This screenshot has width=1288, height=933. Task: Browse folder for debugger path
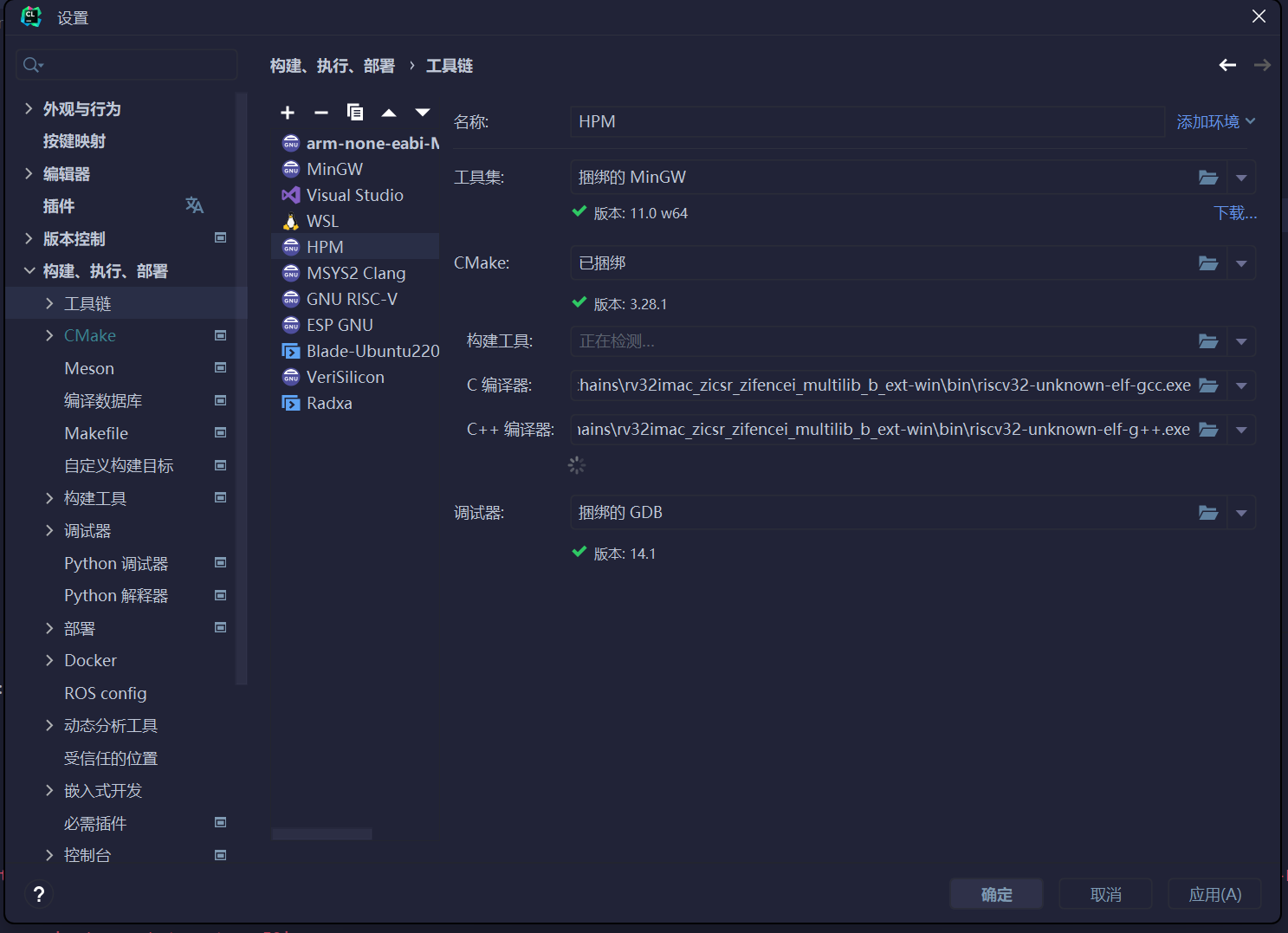[x=1208, y=513]
